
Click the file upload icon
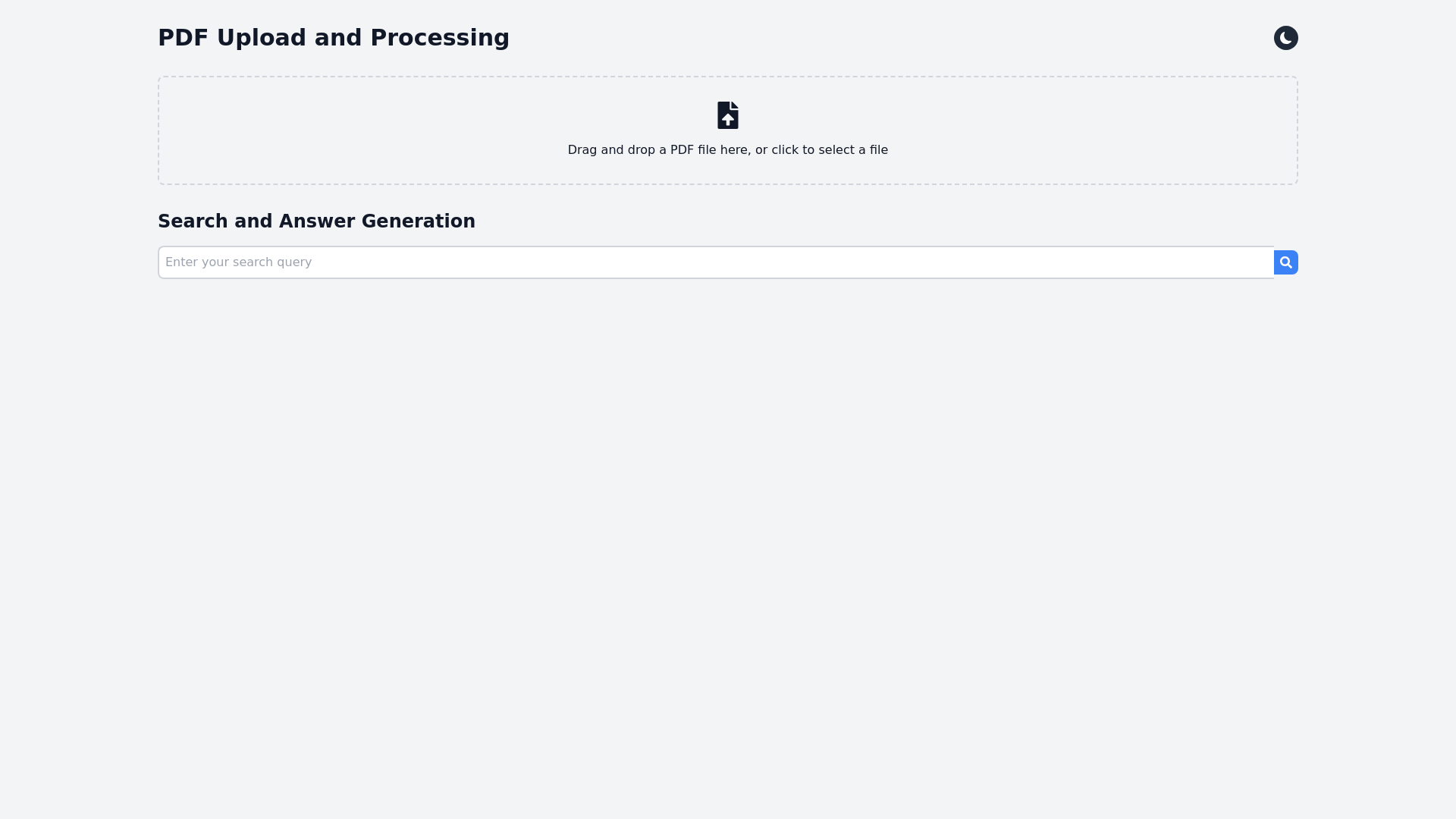727,115
